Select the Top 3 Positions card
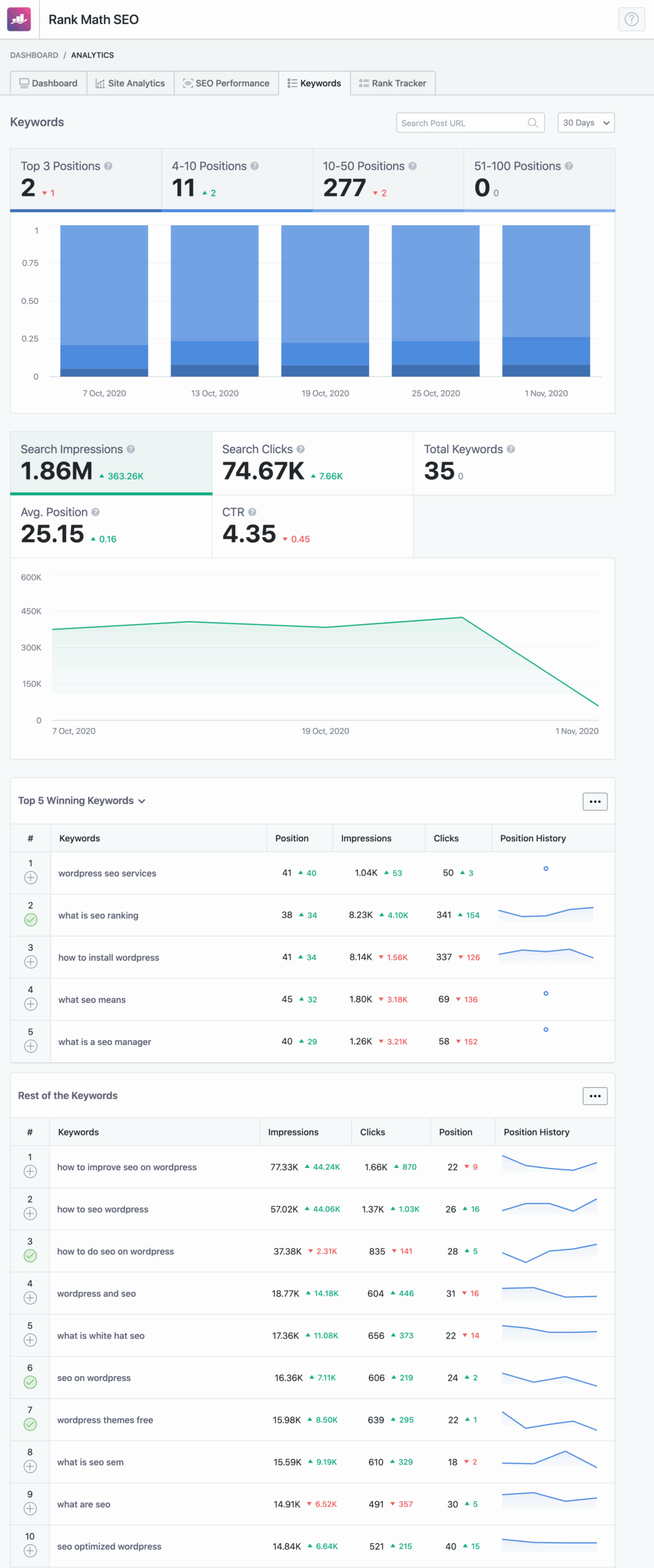 [86, 179]
